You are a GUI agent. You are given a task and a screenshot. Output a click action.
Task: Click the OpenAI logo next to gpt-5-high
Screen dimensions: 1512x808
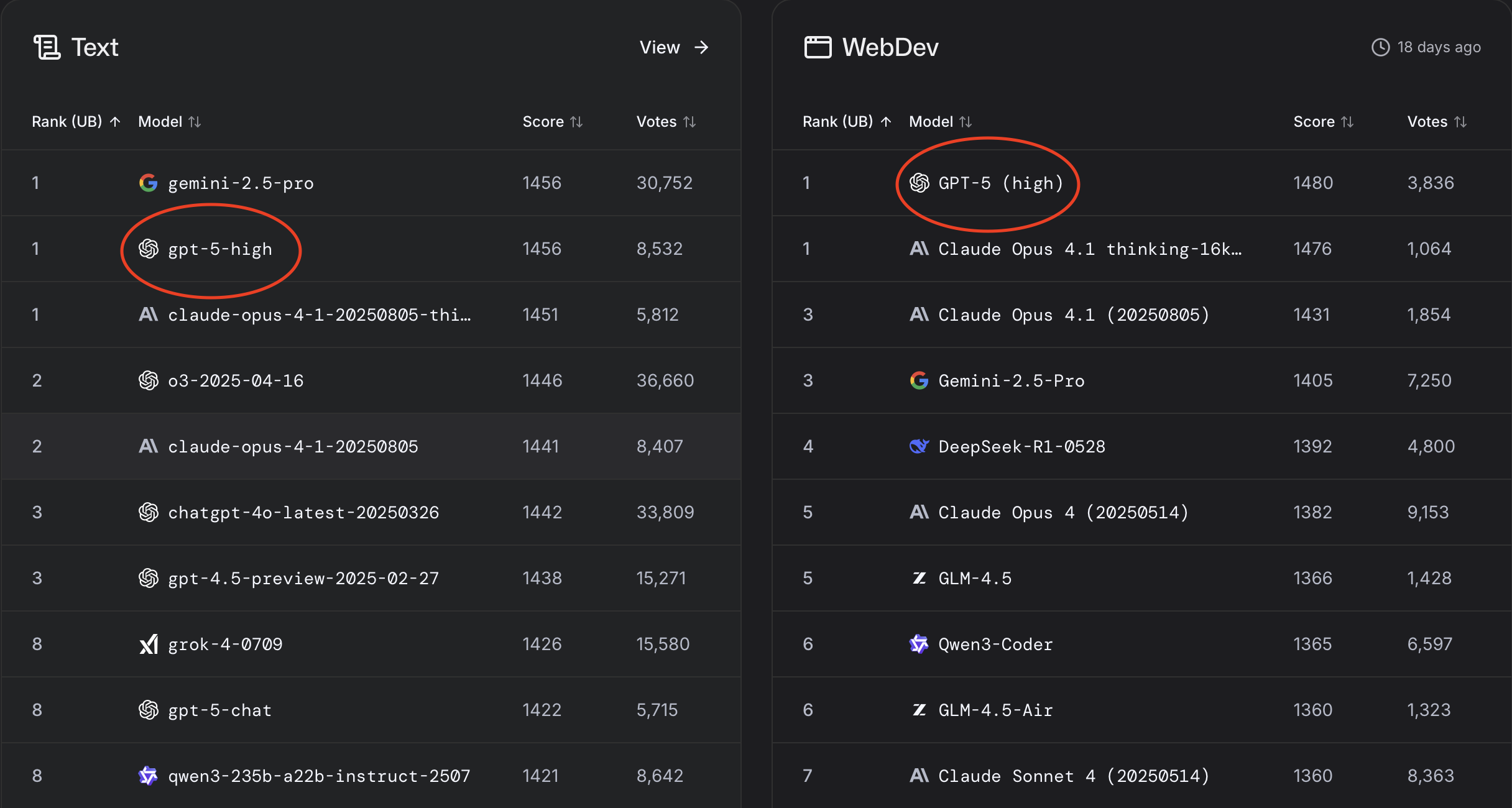149,249
